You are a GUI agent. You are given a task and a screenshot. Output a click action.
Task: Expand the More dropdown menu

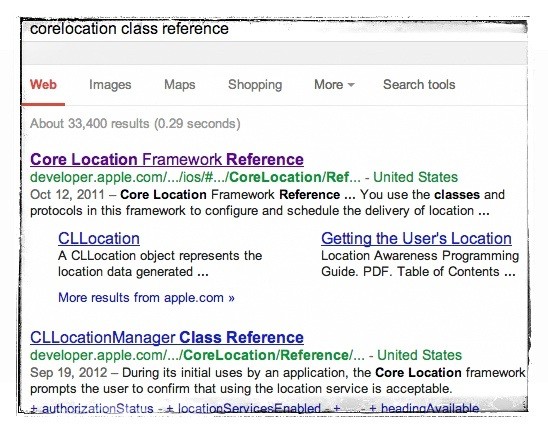point(334,85)
